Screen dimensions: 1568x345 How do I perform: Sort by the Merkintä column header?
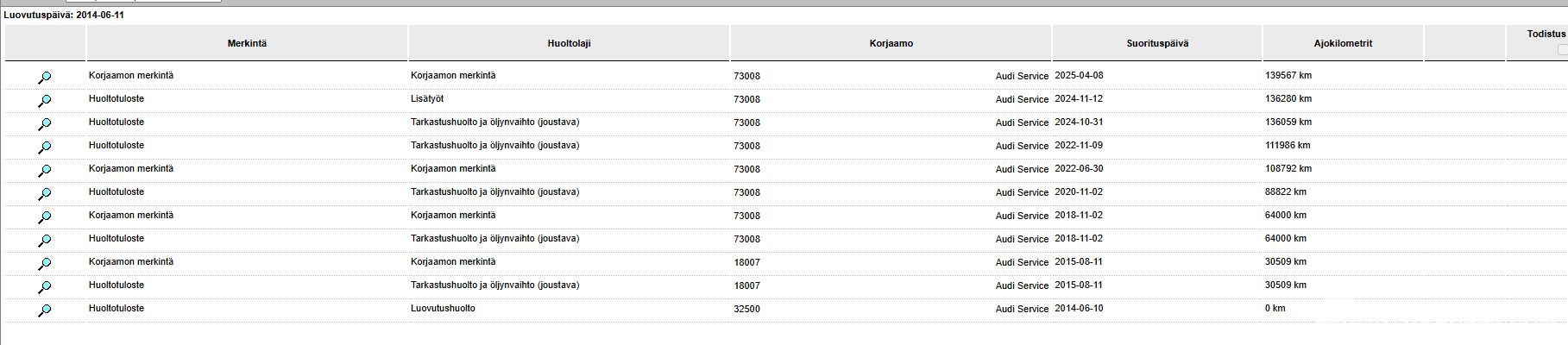pyautogui.click(x=247, y=43)
